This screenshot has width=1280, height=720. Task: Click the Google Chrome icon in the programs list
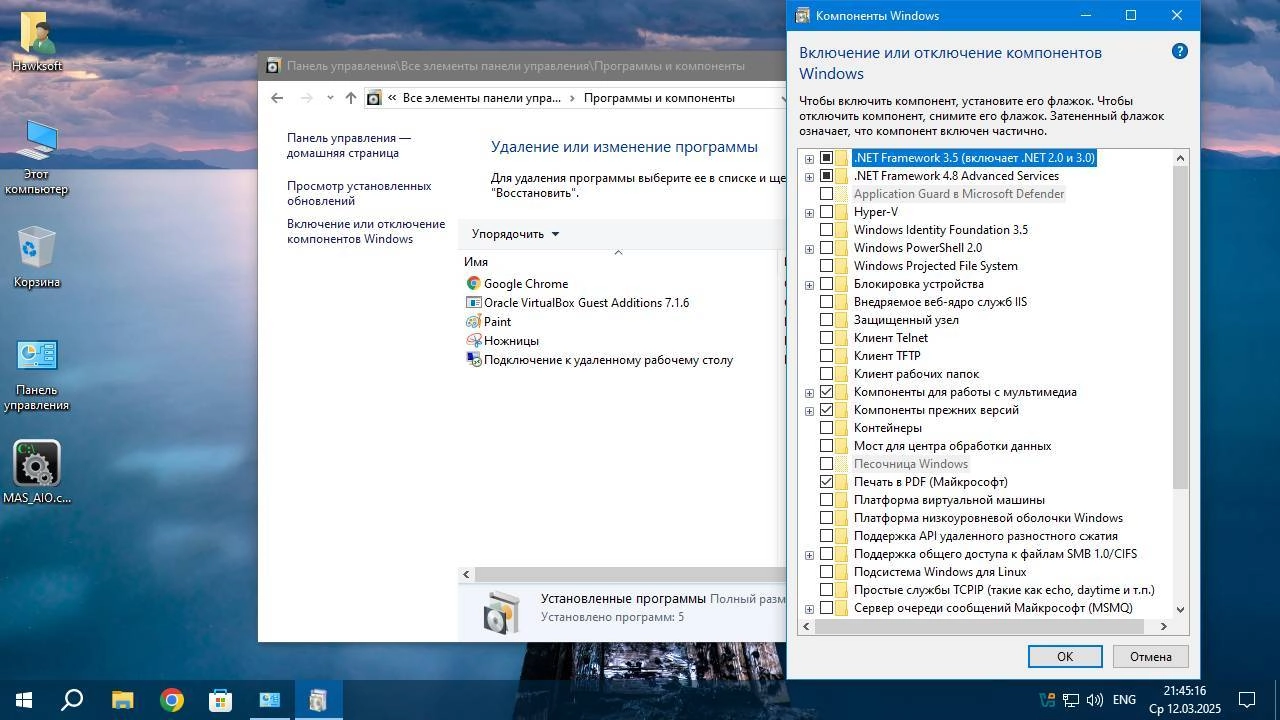click(x=474, y=283)
